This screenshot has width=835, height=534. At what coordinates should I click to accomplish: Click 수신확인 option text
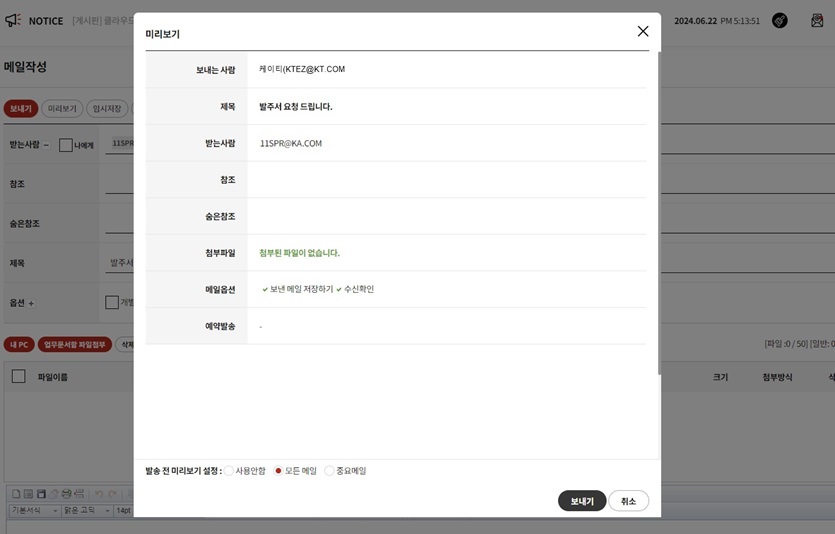[359, 289]
